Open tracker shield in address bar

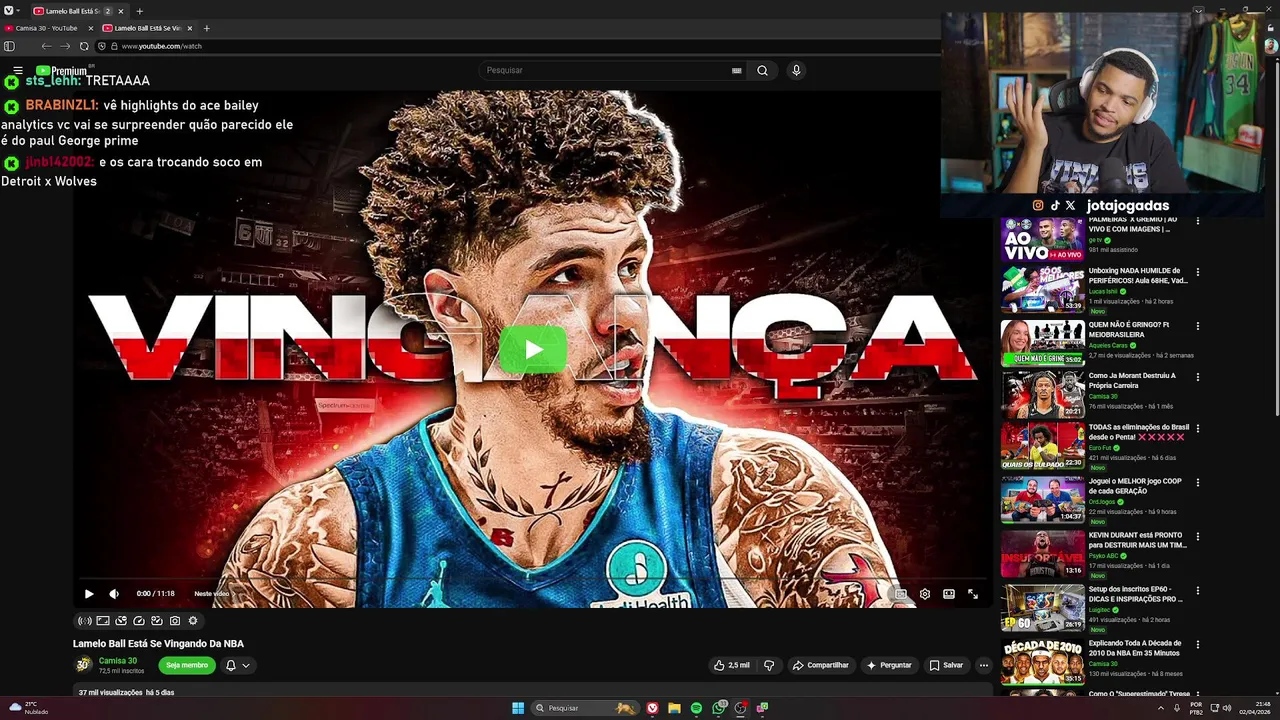click(x=101, y=46)
